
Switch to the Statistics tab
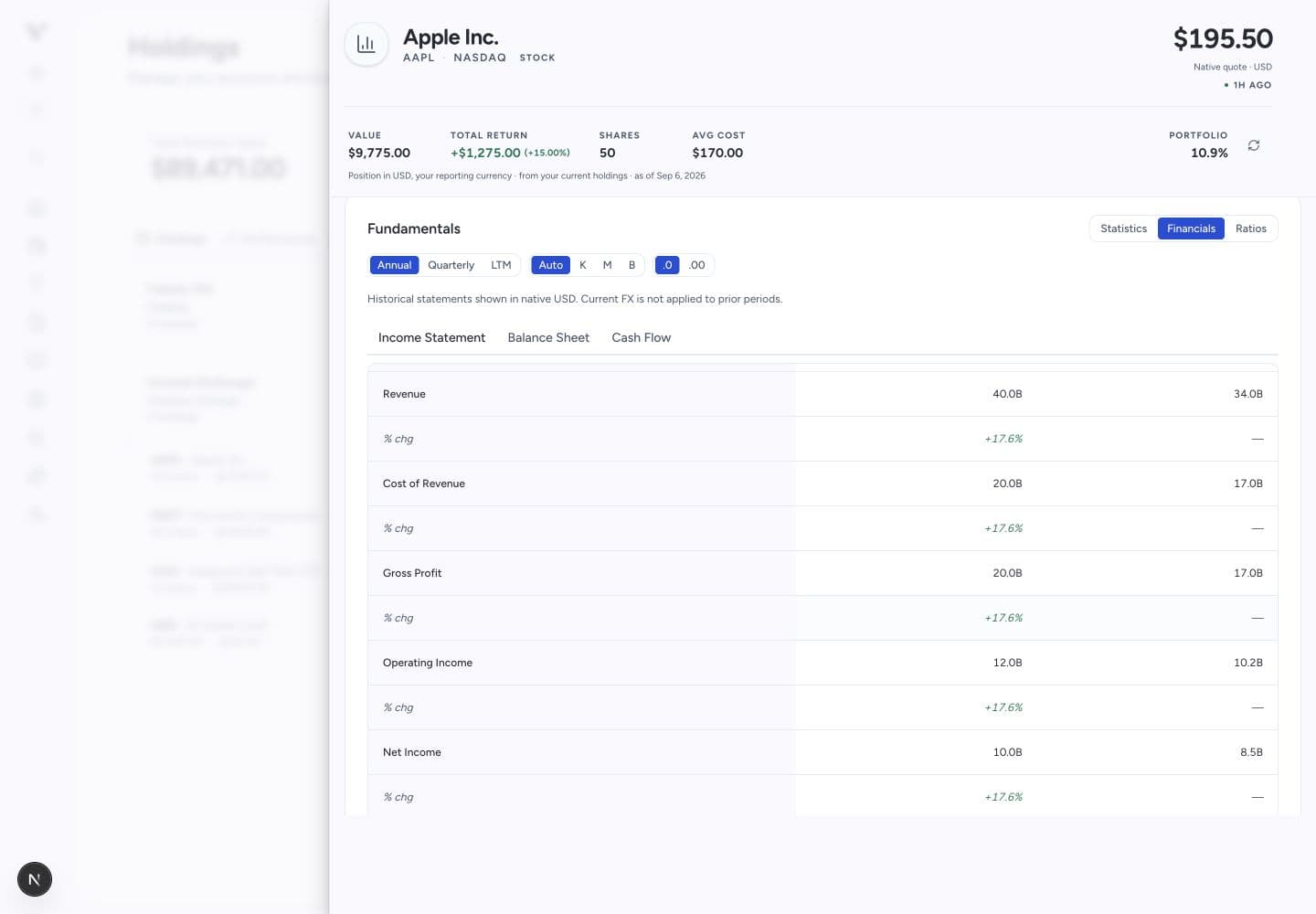[1123, 228]
